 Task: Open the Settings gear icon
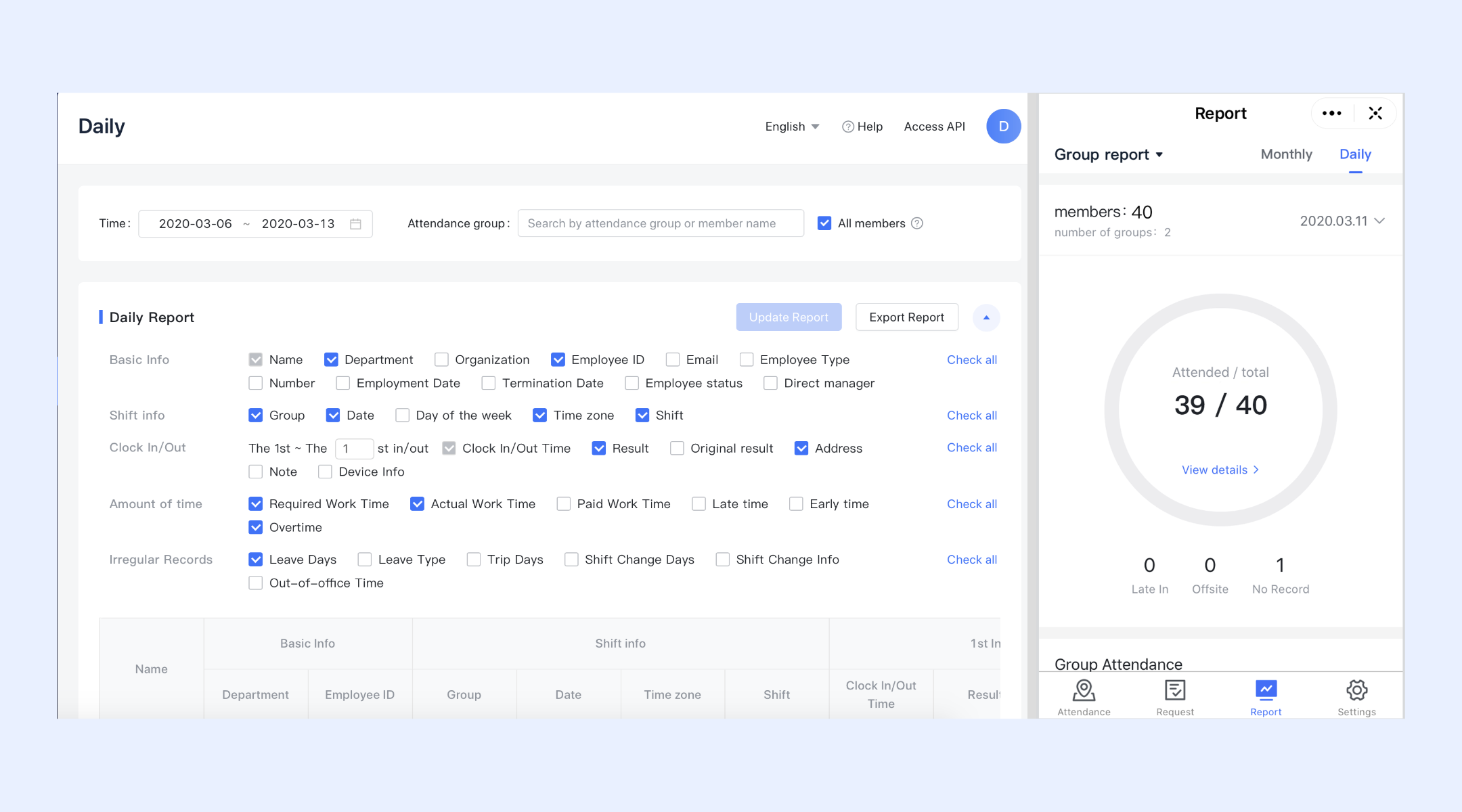(1356, 697)
